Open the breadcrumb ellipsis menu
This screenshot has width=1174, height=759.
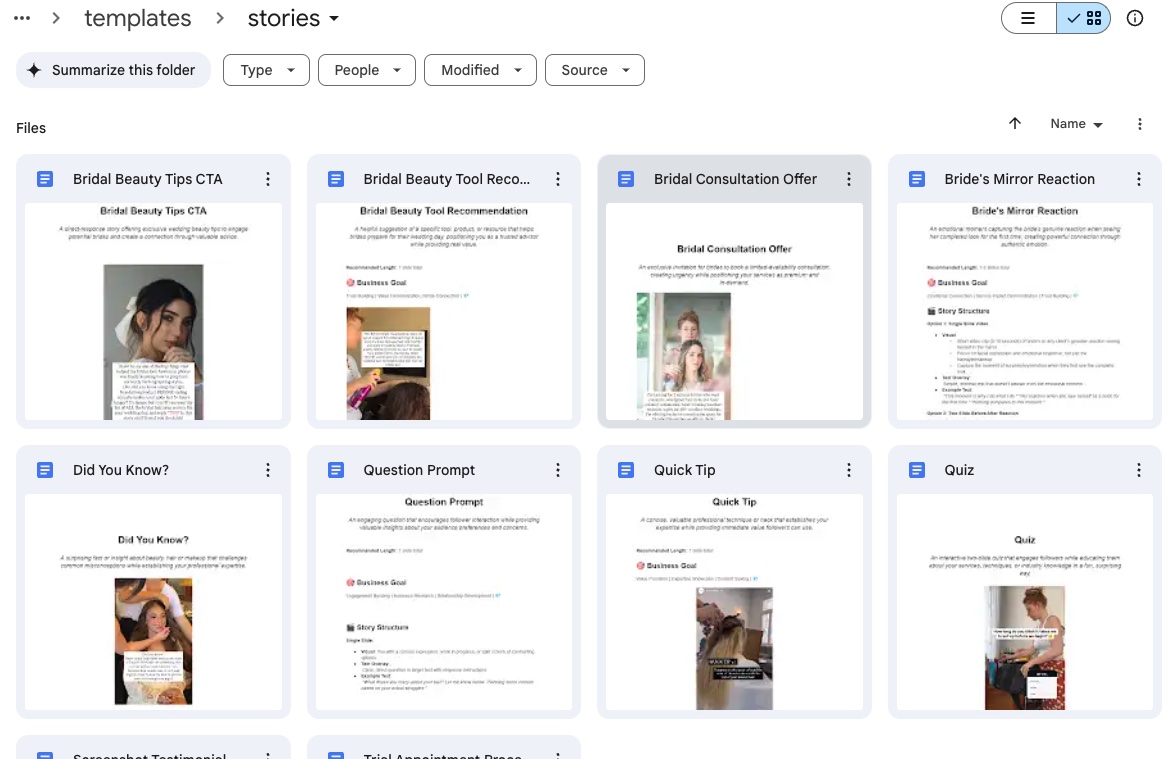click(22, 18)
